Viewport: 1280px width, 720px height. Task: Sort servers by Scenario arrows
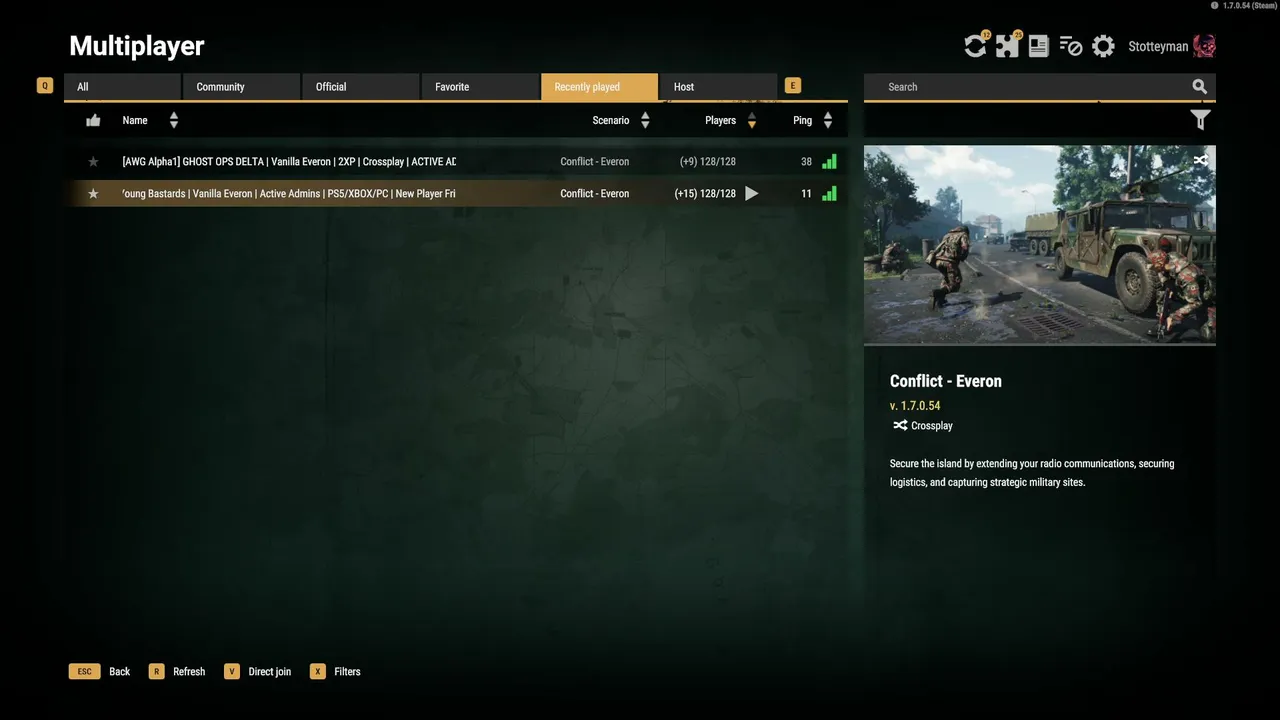coord(645,121)
